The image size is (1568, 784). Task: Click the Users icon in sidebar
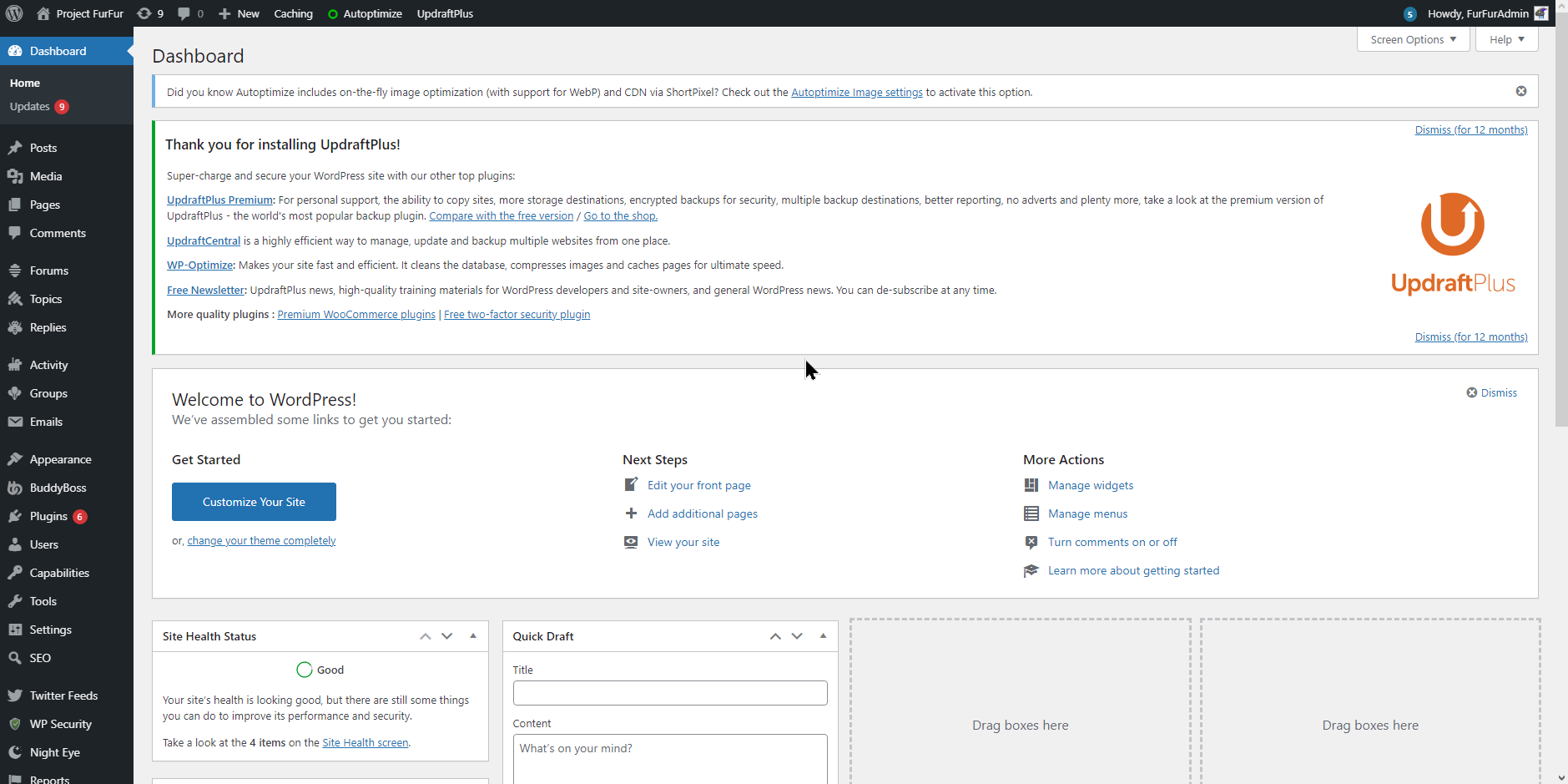(15, 544)
